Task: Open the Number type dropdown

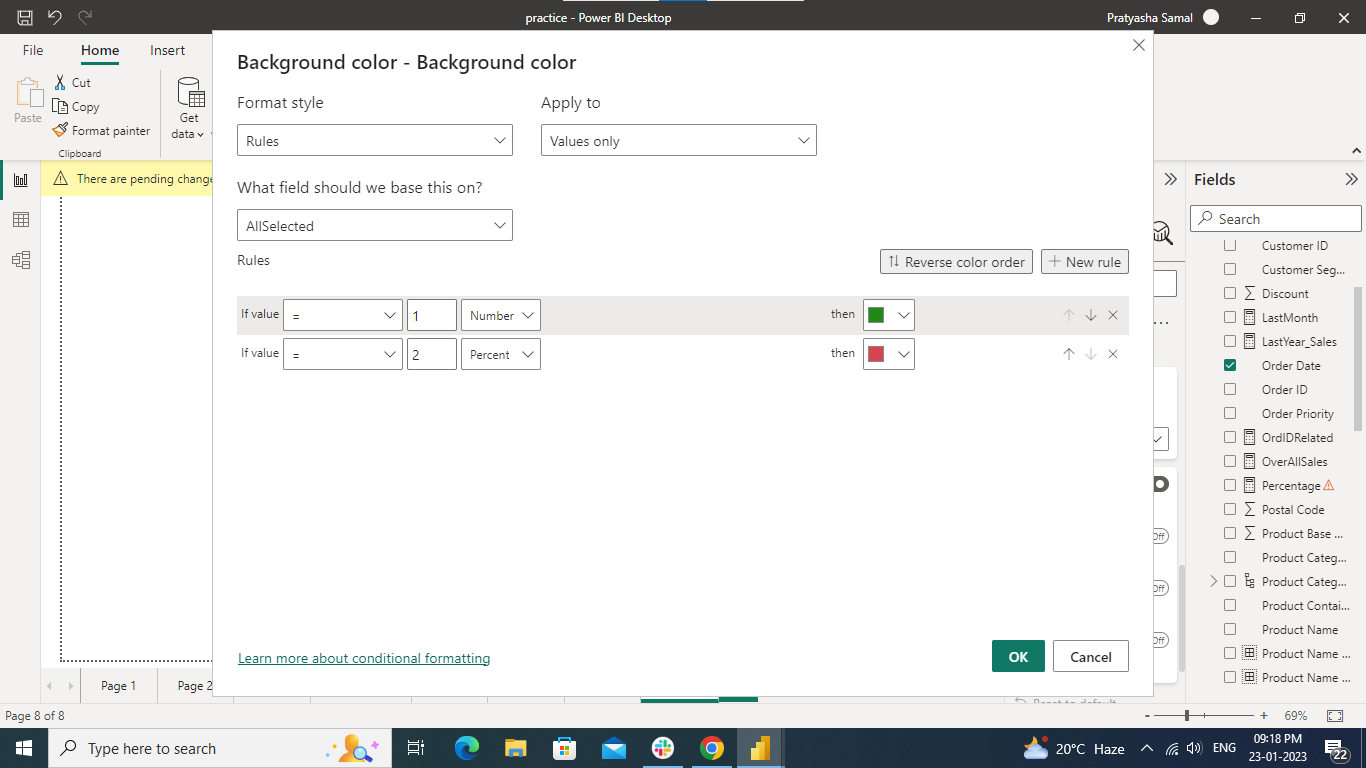Action: pos(501,315)
